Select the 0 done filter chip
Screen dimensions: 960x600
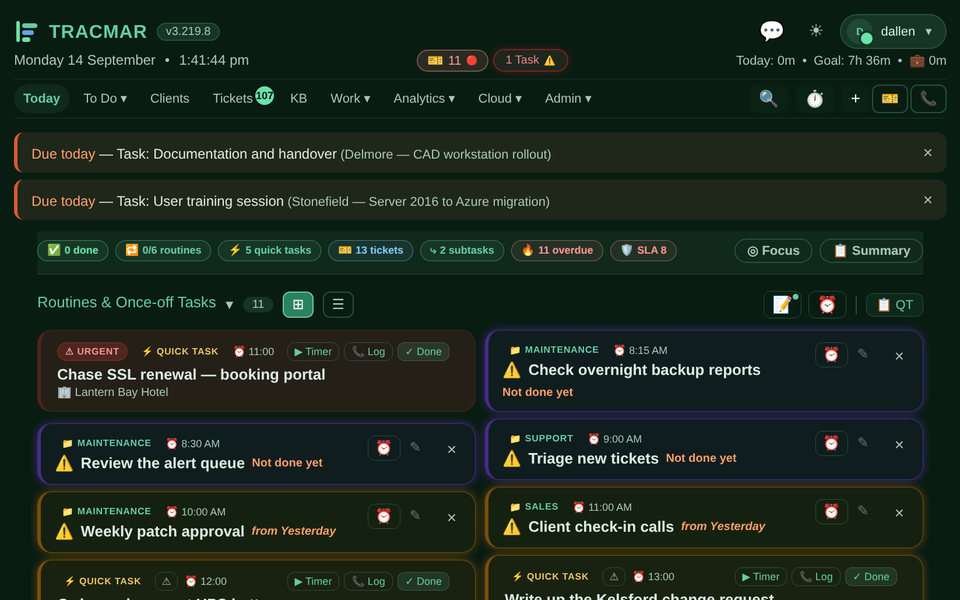click(x=73, y=250)
